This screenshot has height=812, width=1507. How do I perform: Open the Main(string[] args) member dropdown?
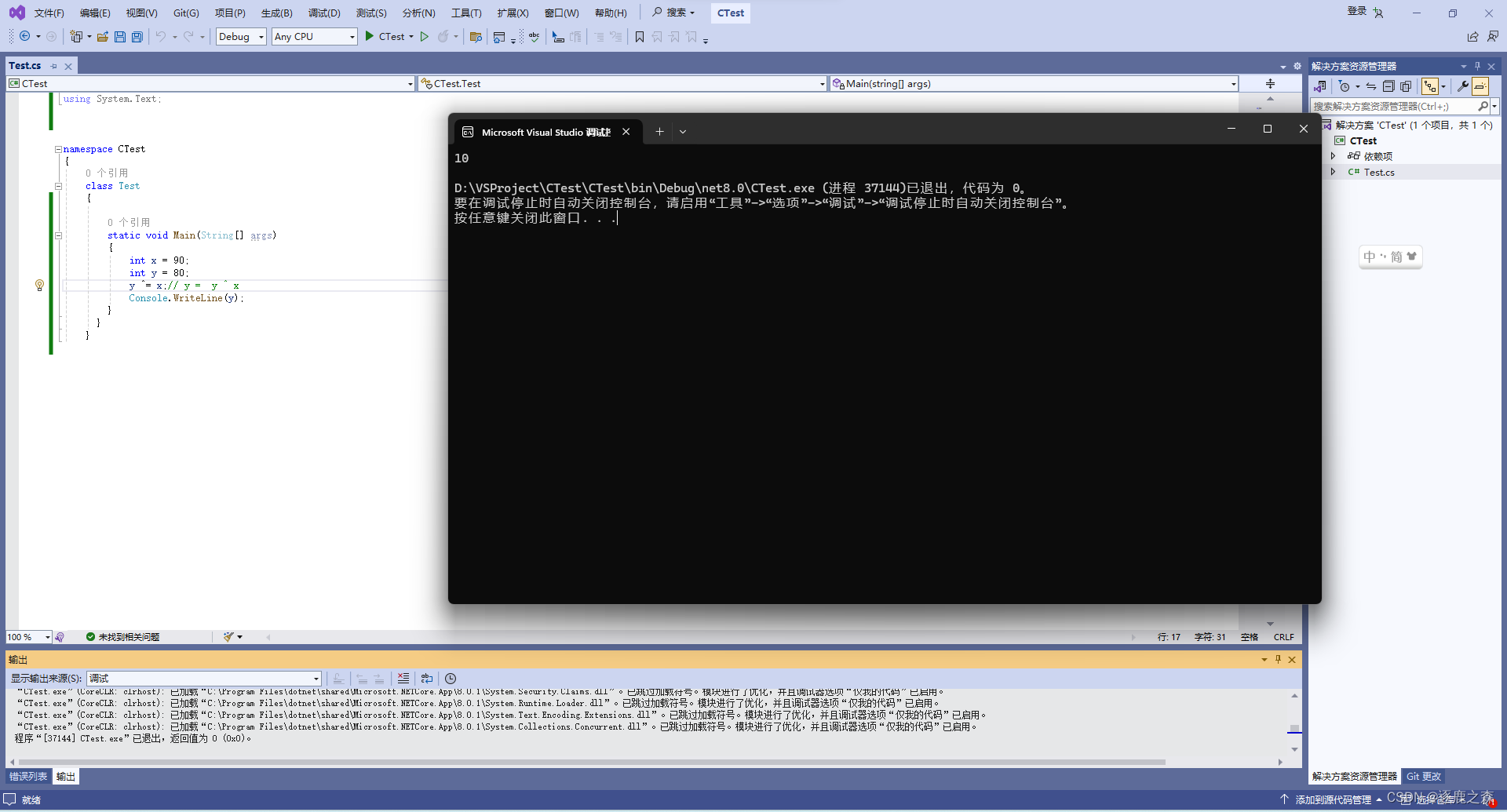[x=1034, y=84]
